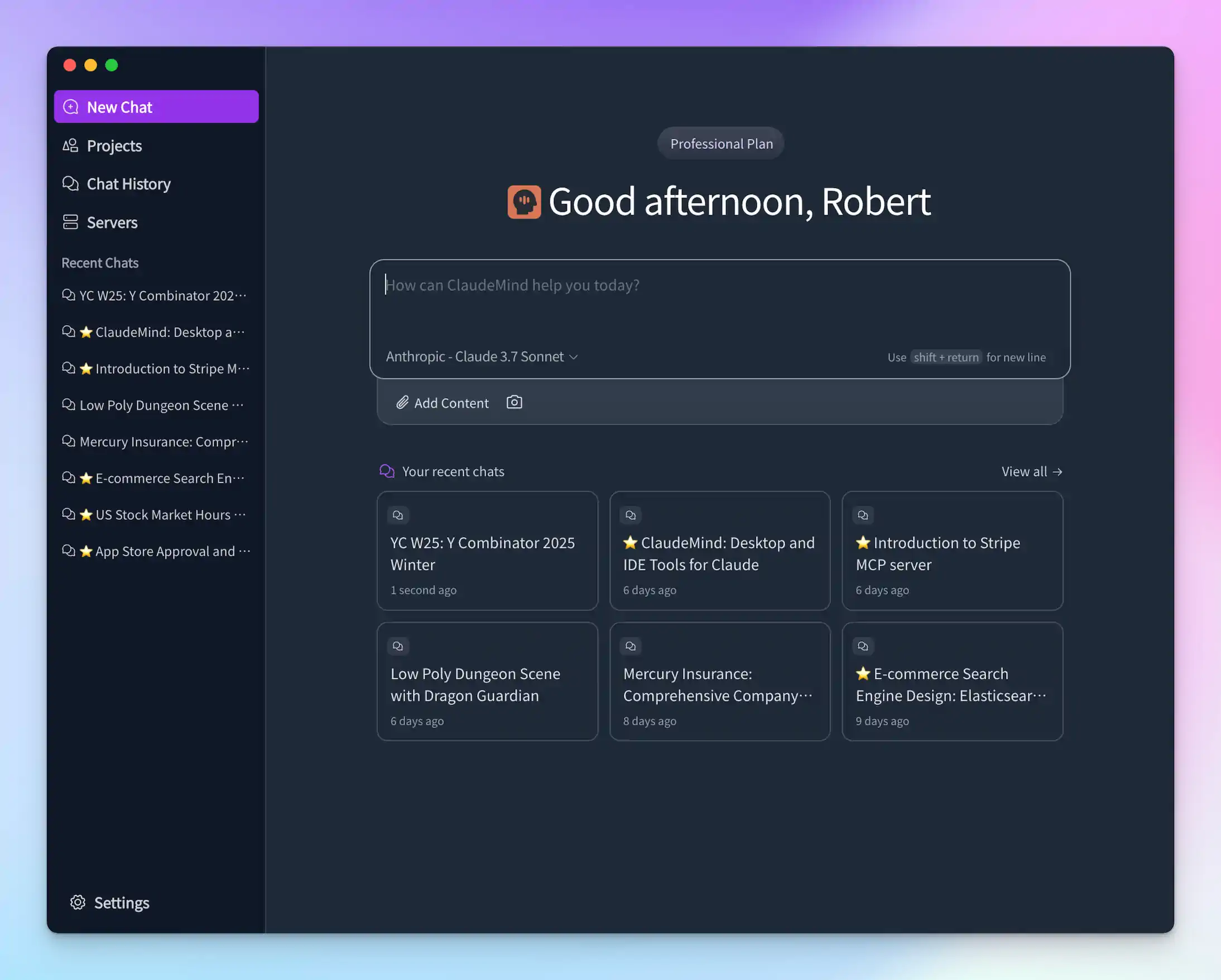
Task: Click the ClaudeMind logo beside the greeting
Action: pyautogui.click(x=524, y=201)
